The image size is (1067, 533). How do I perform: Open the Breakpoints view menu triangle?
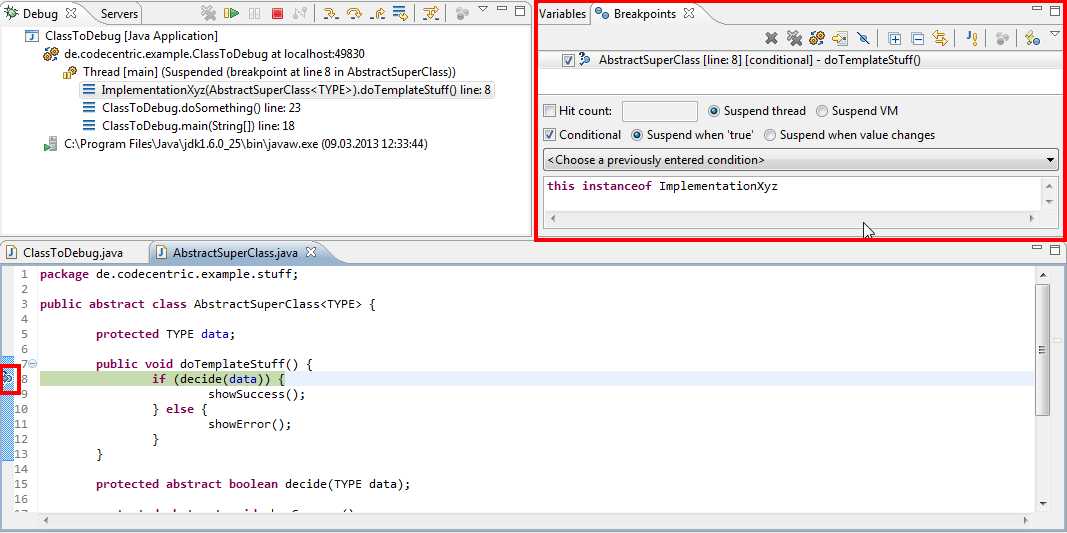[x=1055, y=33]
